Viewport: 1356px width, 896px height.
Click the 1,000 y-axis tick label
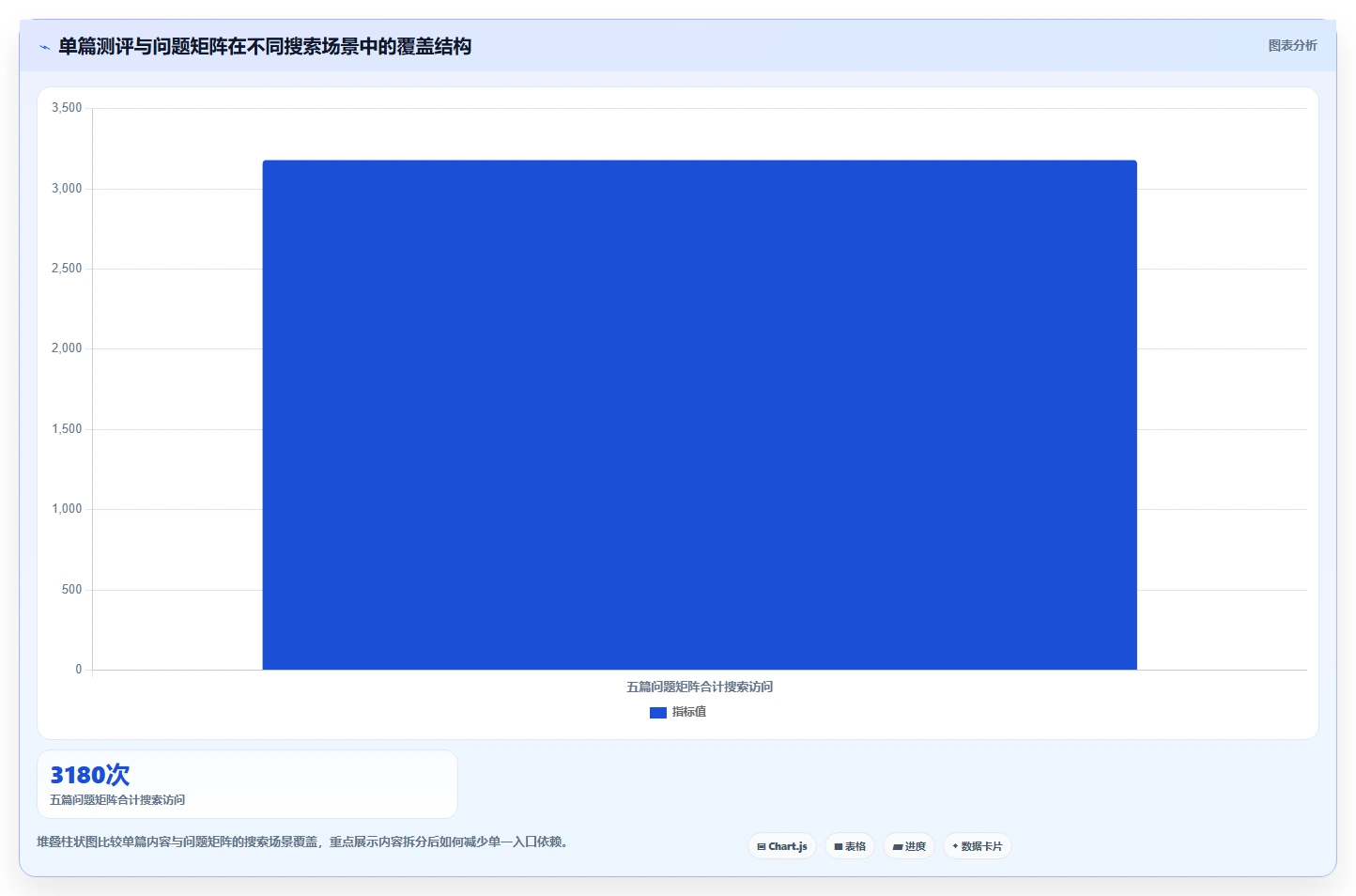(x=67, y=509)
